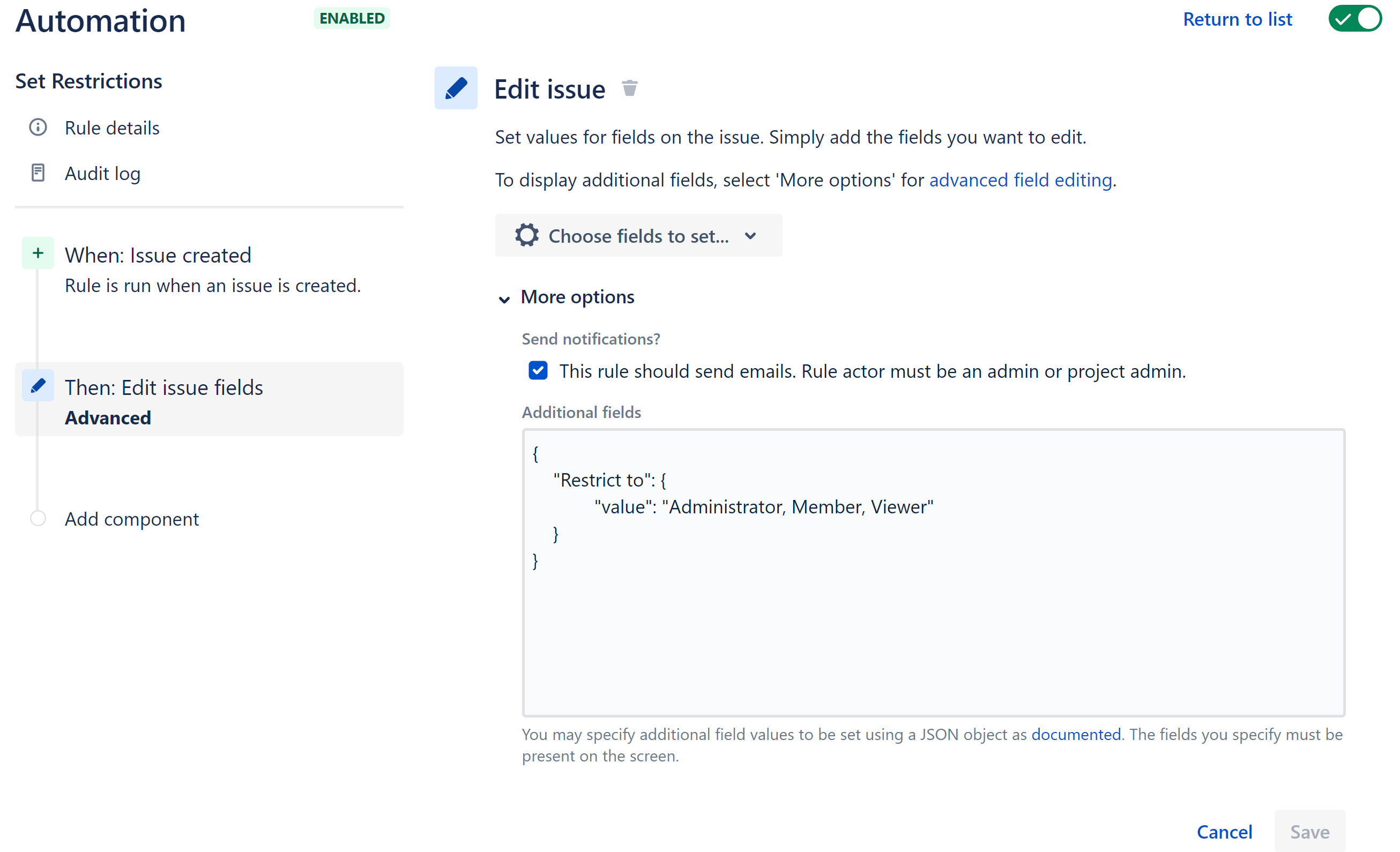
Task: Click the Set Restrictions rule name
Action: tap(88, 81)
